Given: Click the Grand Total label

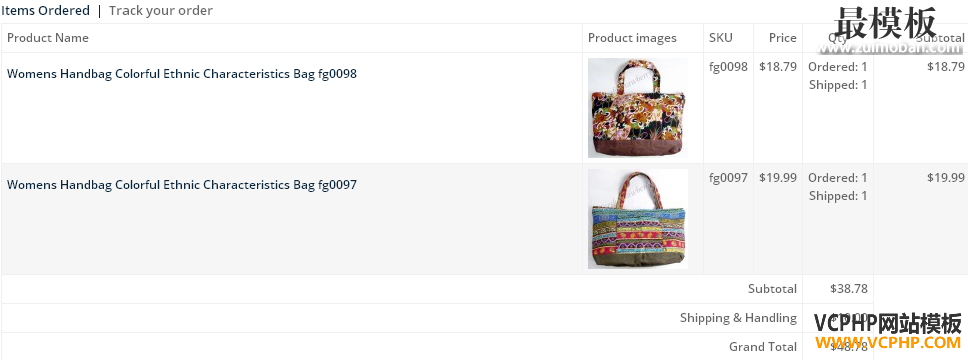Looking at the screenshot, I should (x=763, y=346).
